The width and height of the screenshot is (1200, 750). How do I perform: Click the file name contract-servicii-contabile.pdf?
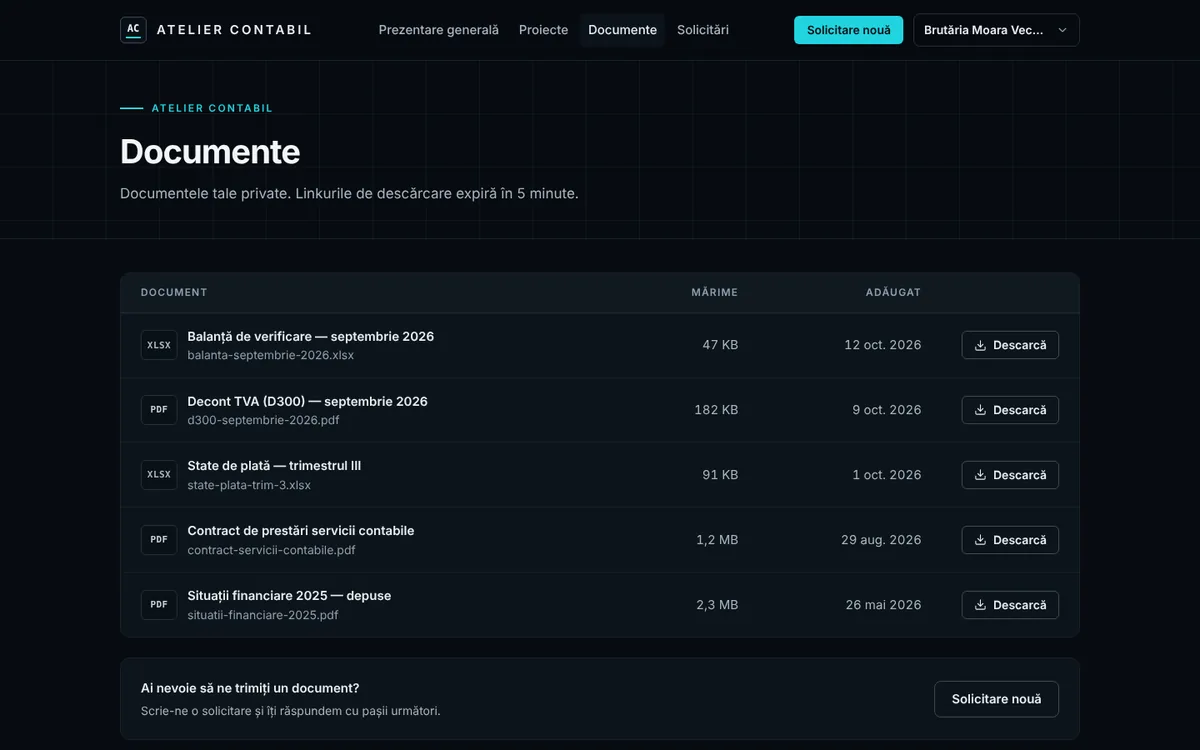272,550
